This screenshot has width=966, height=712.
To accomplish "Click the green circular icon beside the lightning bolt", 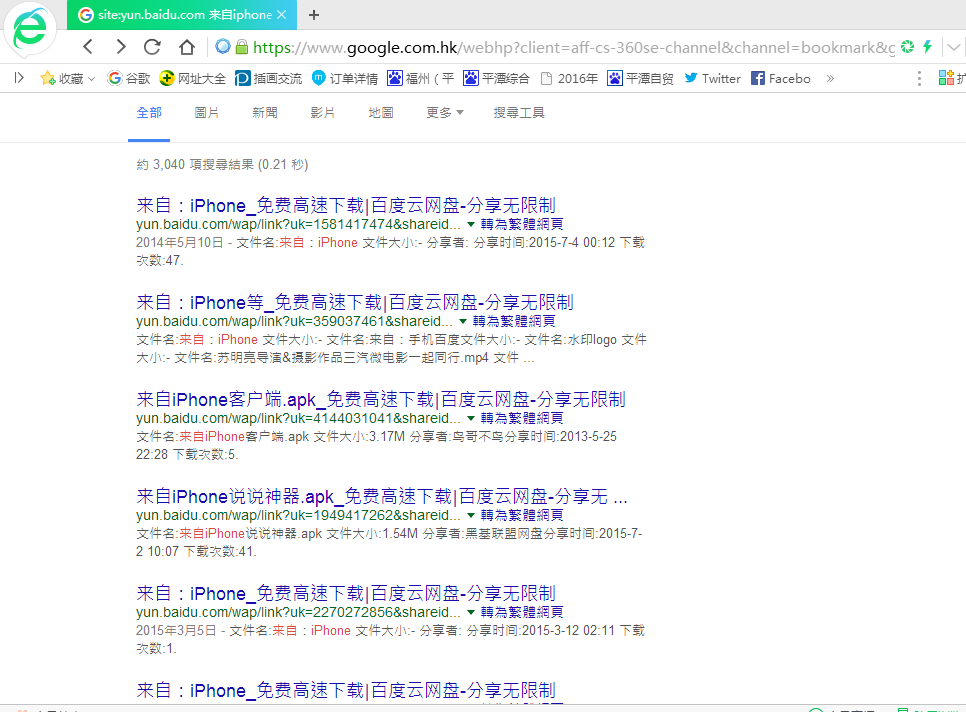I will [907, 46].
